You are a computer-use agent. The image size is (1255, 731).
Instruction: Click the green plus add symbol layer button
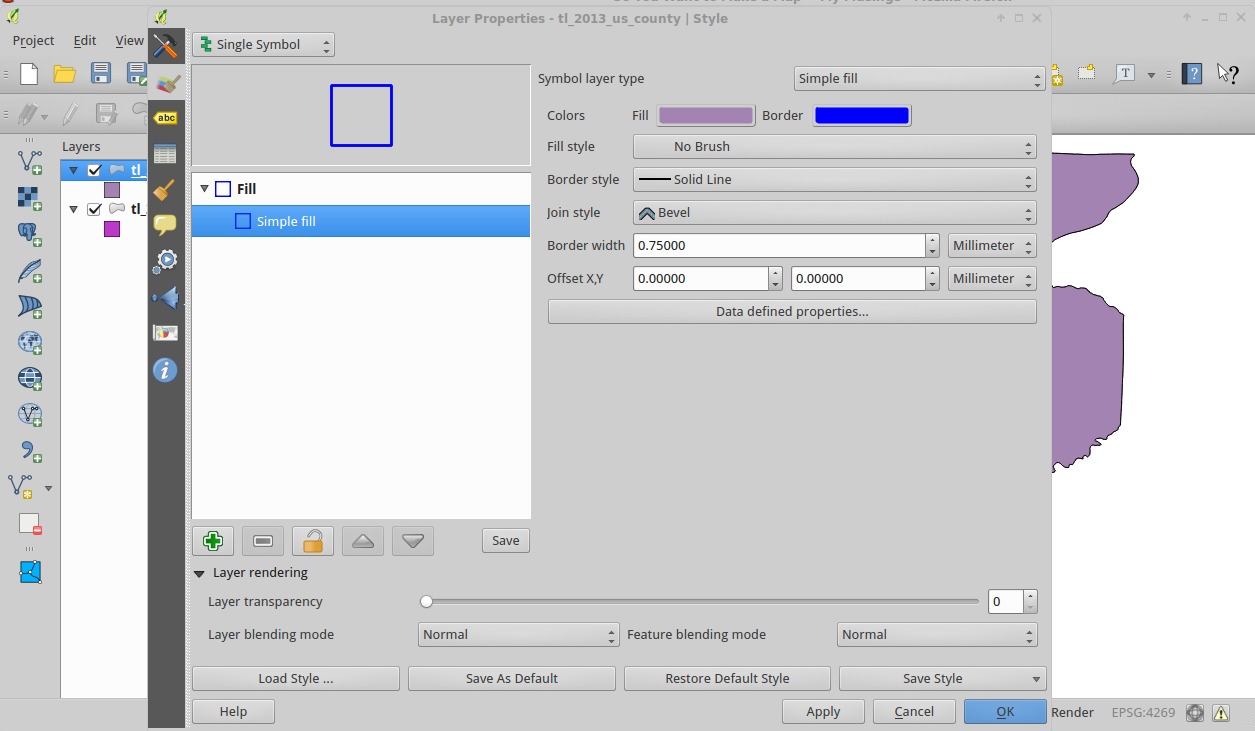212,541
